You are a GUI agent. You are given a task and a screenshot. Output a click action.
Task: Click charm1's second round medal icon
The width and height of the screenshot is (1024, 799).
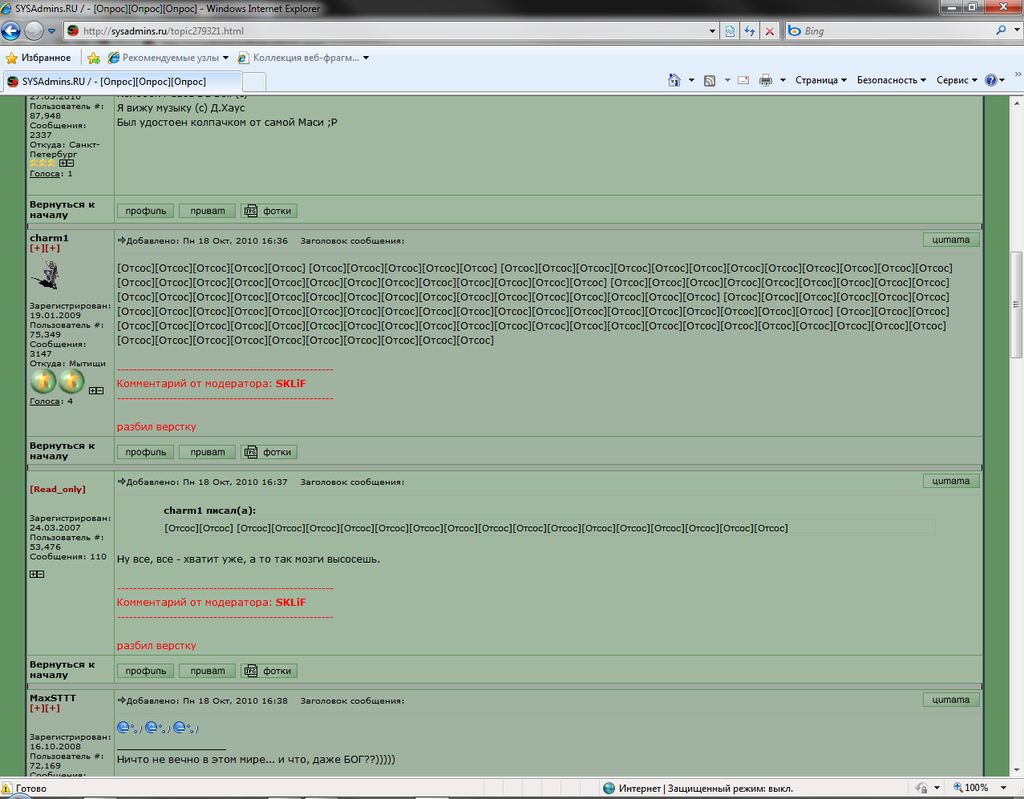[x=72, y=382]
